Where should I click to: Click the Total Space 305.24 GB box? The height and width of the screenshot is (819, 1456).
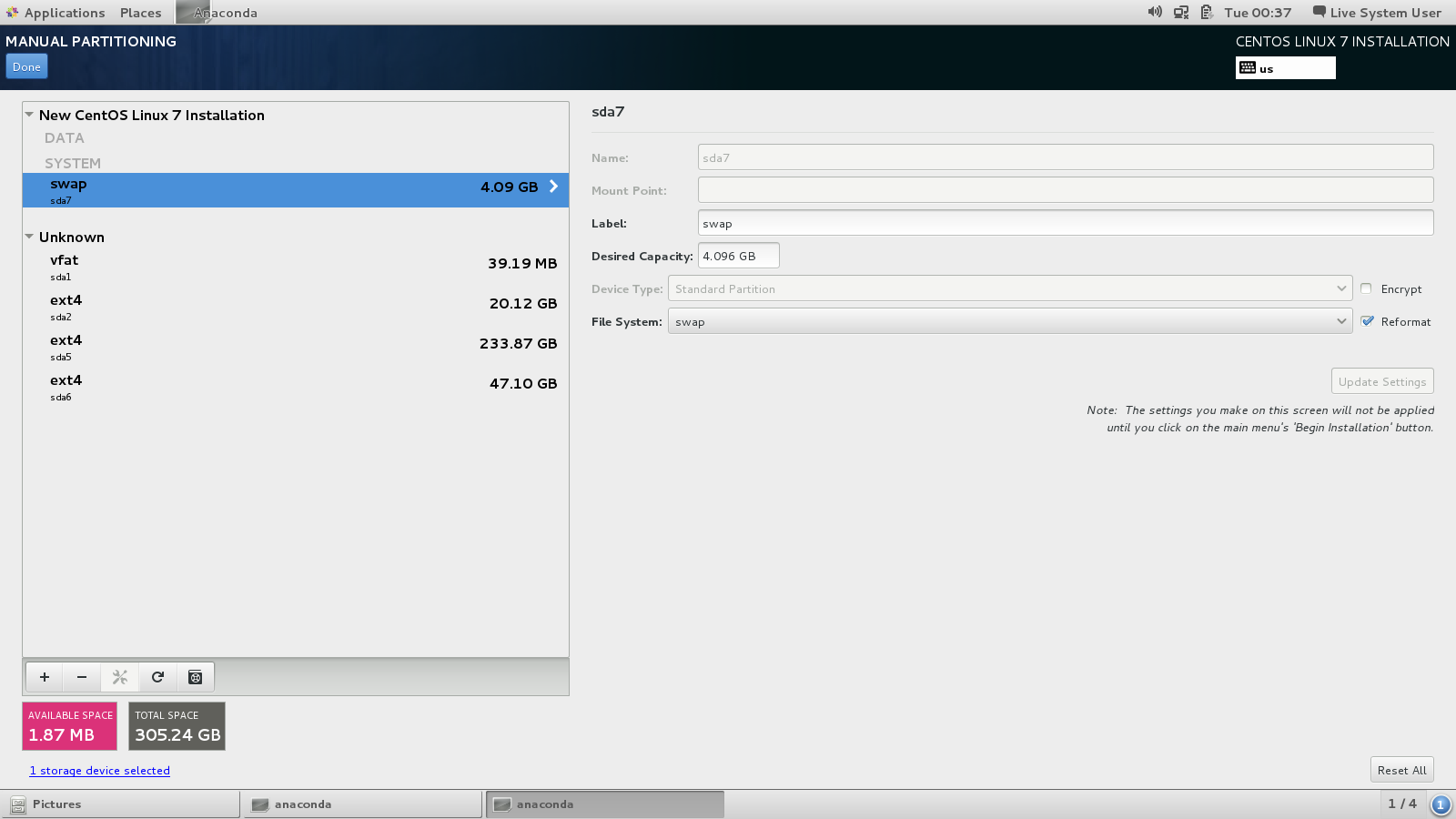click(177, 726)
